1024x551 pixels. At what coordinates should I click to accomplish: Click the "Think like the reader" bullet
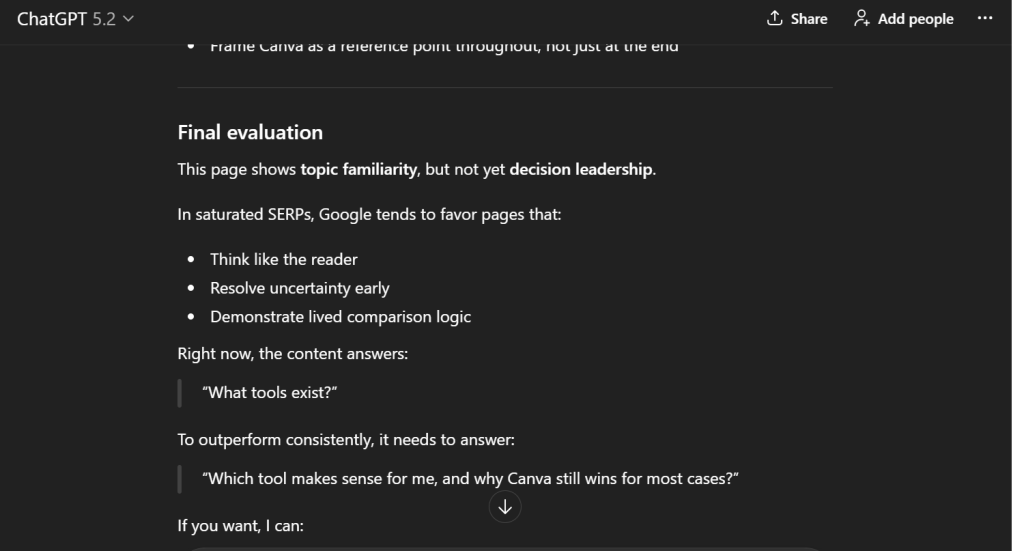point(283,259)
